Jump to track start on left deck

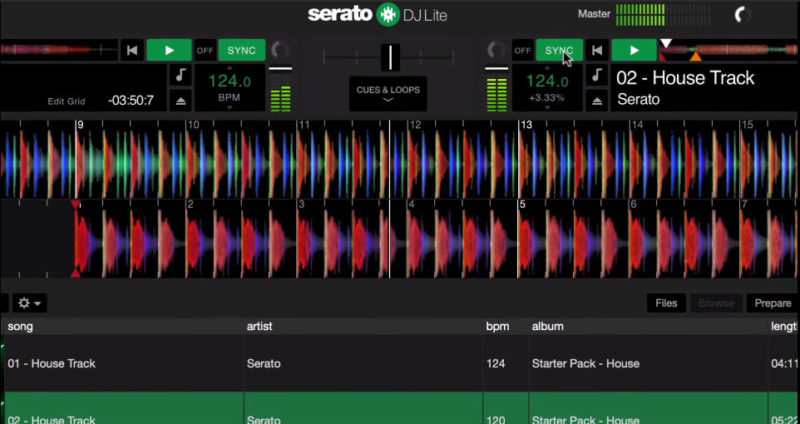[132, 51]
